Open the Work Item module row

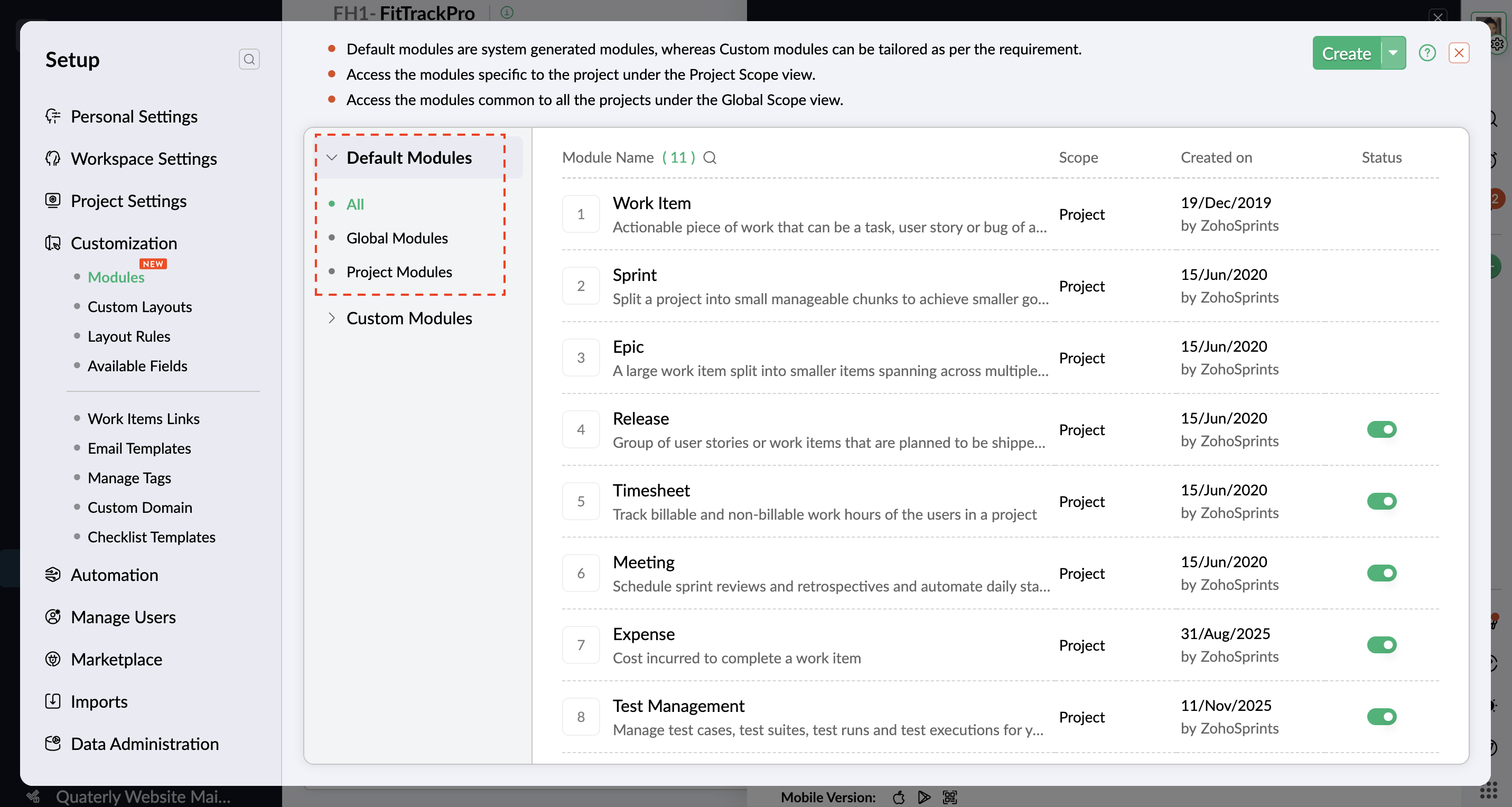pos(651,203)
